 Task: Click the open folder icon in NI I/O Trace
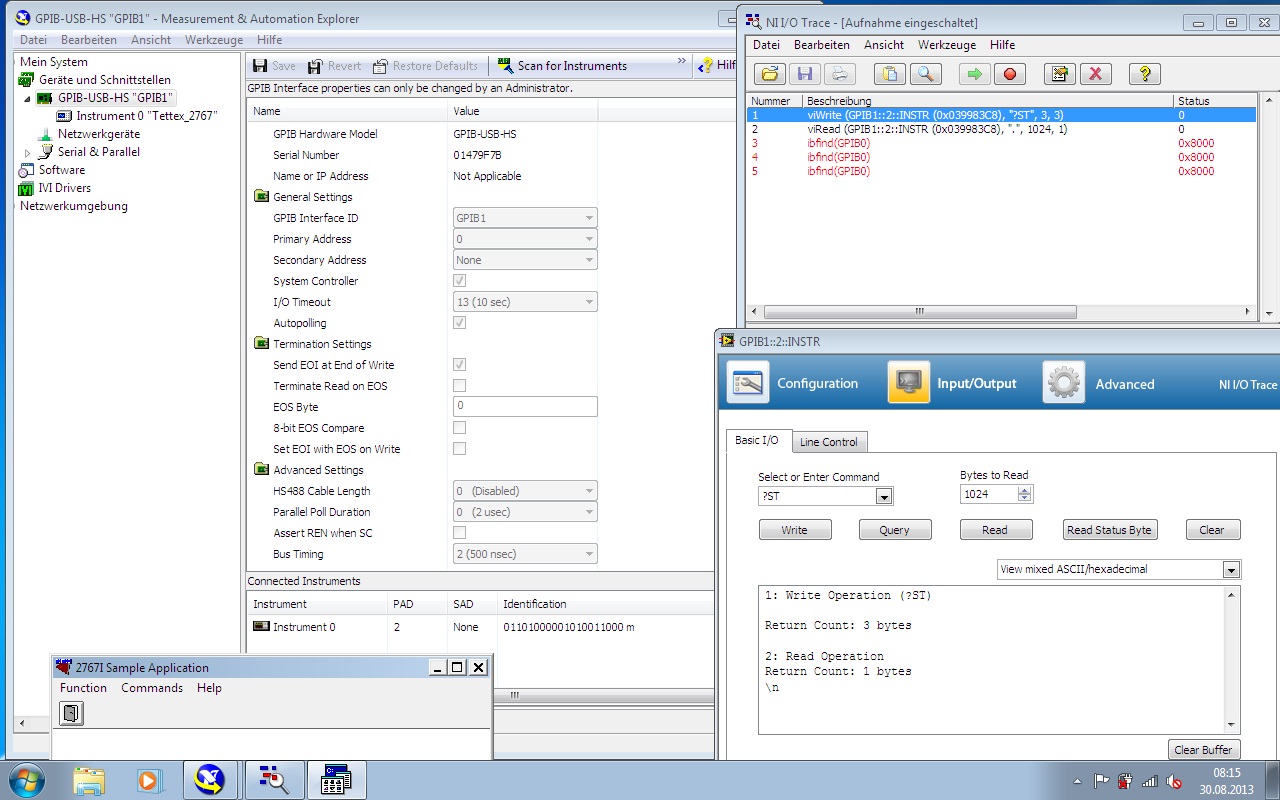pos(769,73)
